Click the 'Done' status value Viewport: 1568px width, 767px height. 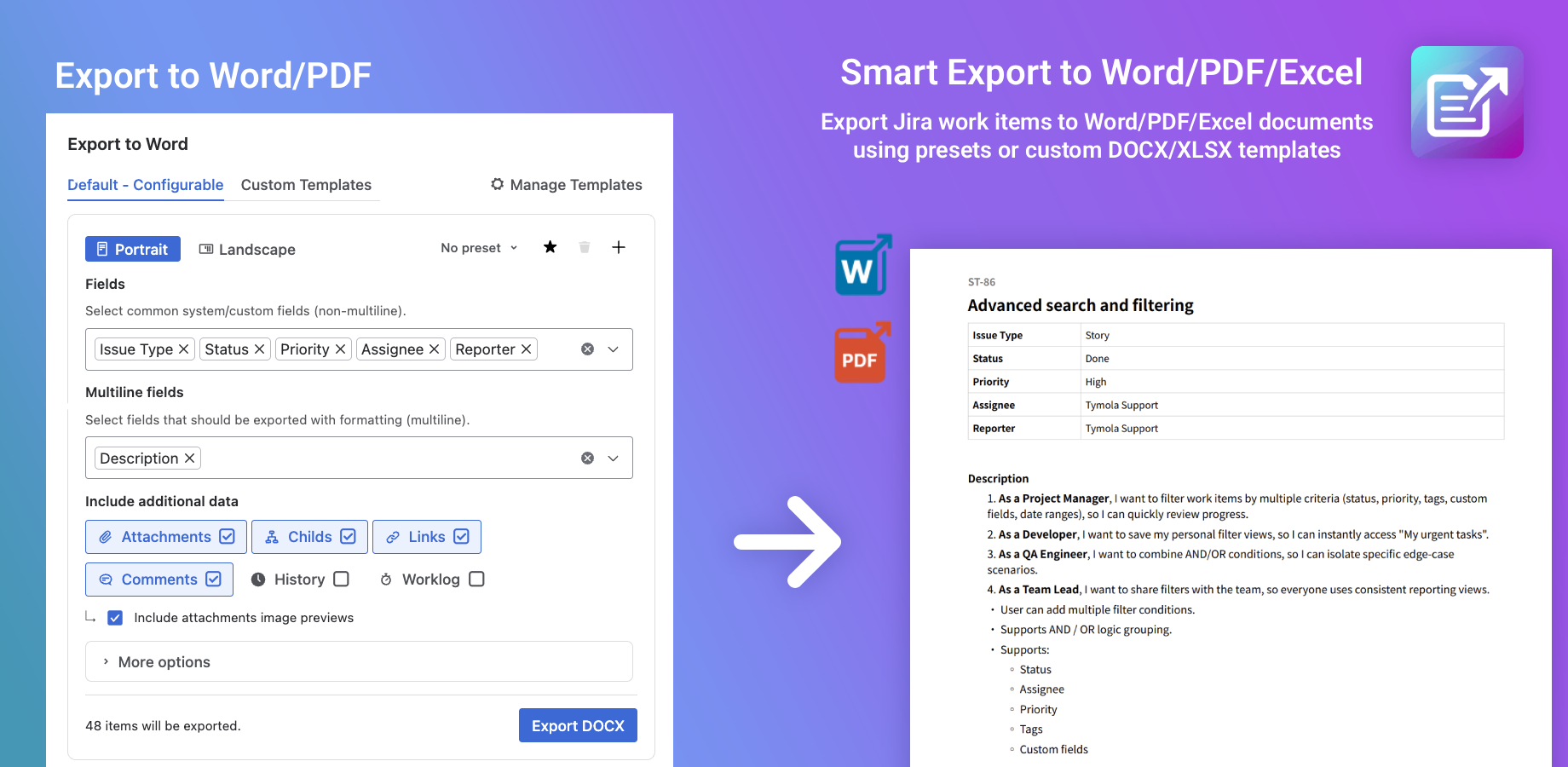(x=1097, y=359)
